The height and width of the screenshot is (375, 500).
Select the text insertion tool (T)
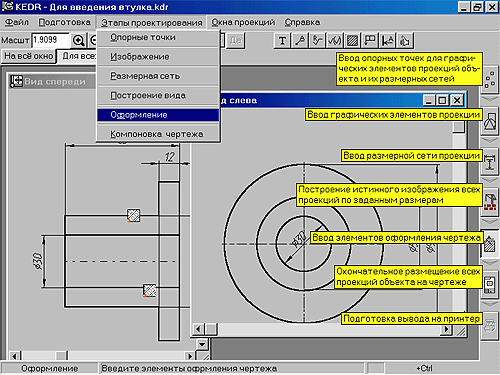tap(282, 41)
